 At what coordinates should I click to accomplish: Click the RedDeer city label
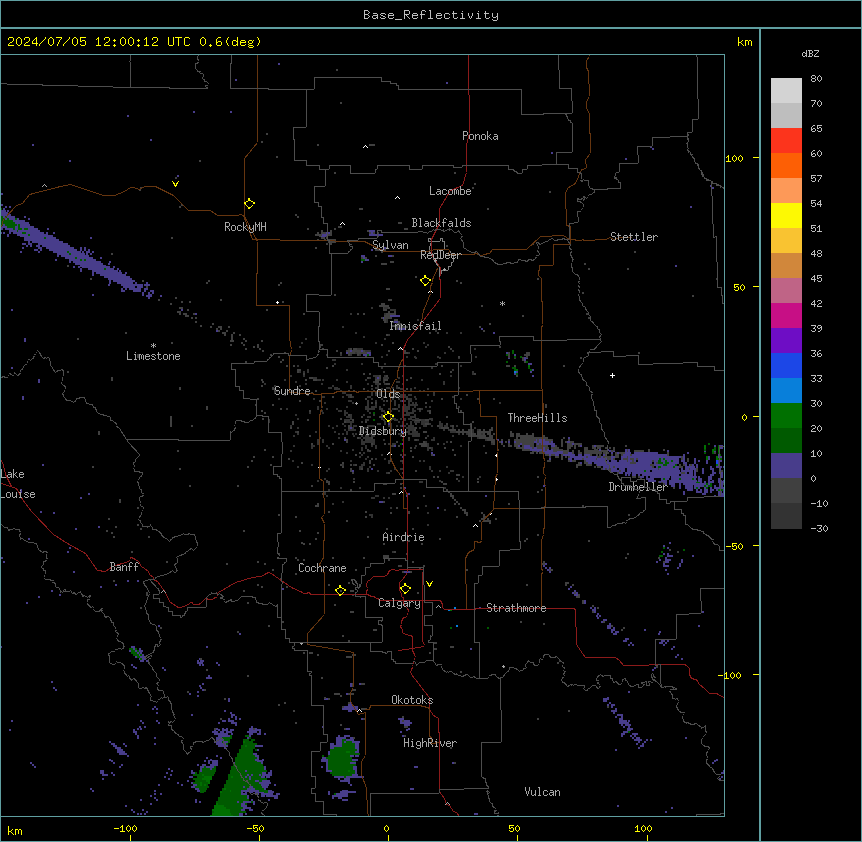click(440, 255)
